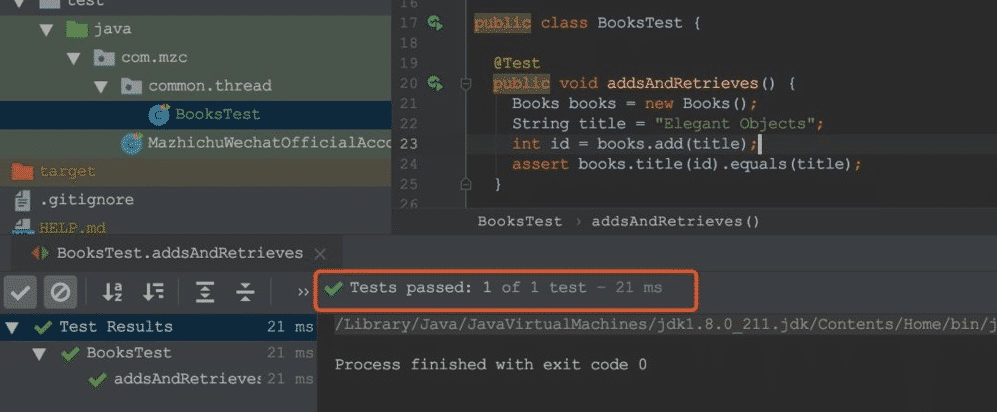Toggle the Show Passed tests button
This screenshot has width=997, height=412.
pos(22,292)
